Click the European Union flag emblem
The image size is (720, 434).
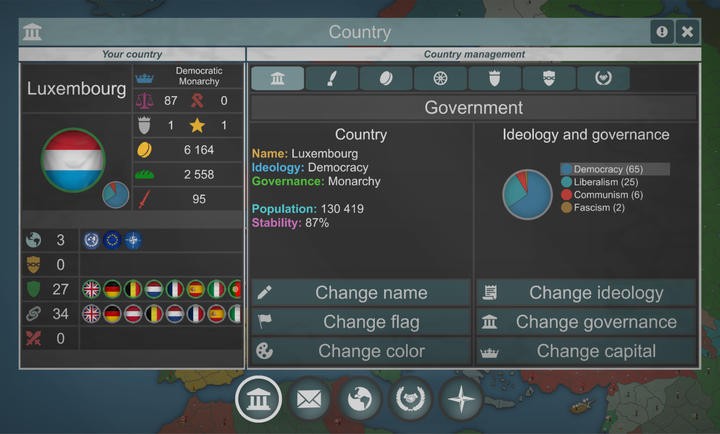click(112, 240)
